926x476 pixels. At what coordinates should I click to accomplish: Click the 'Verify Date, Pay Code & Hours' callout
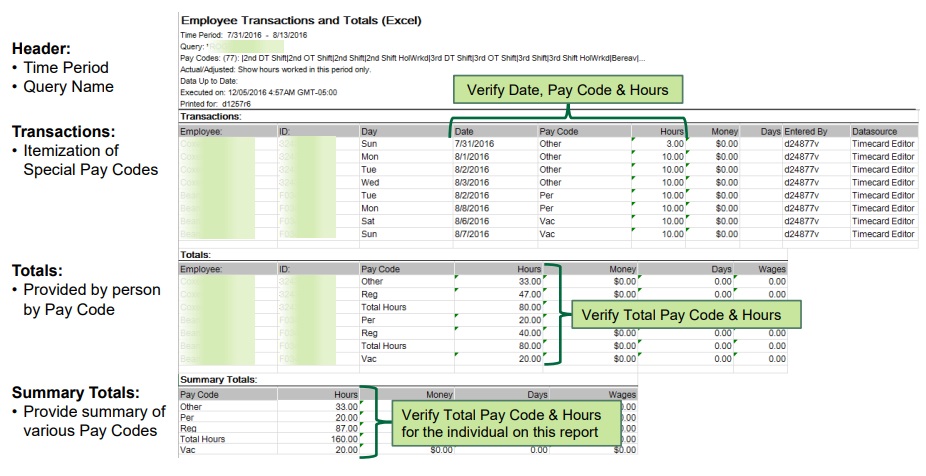[x=567, y=91]
